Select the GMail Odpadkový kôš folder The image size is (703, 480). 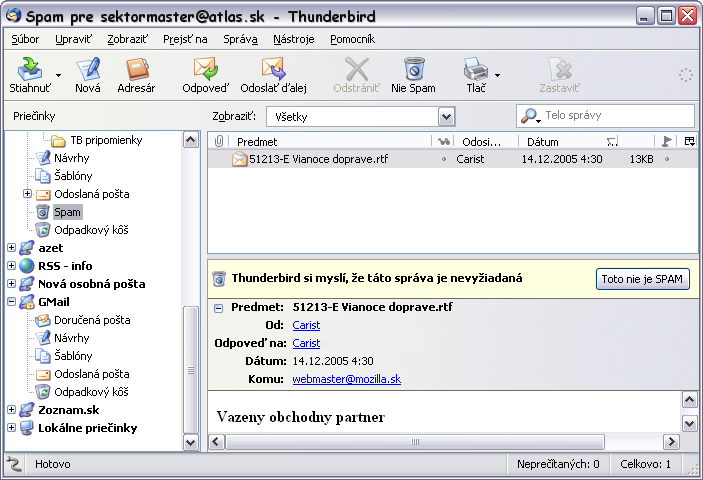click(x=91, y=392)
